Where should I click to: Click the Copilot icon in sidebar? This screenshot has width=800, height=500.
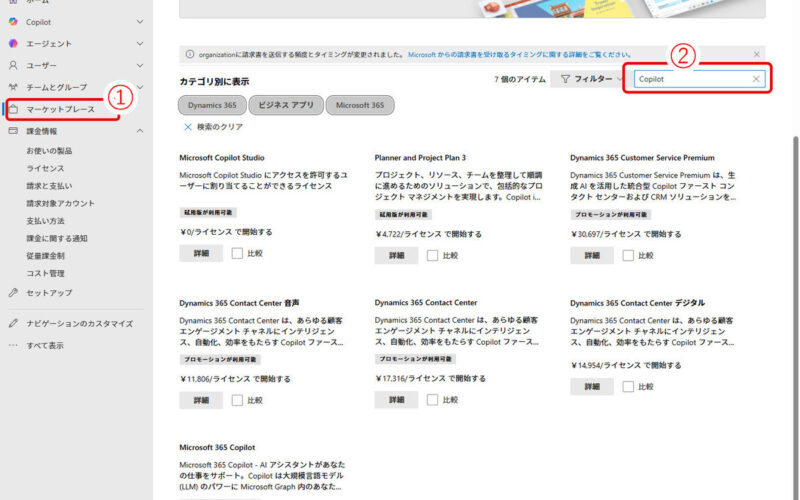(x=13, y=22)
